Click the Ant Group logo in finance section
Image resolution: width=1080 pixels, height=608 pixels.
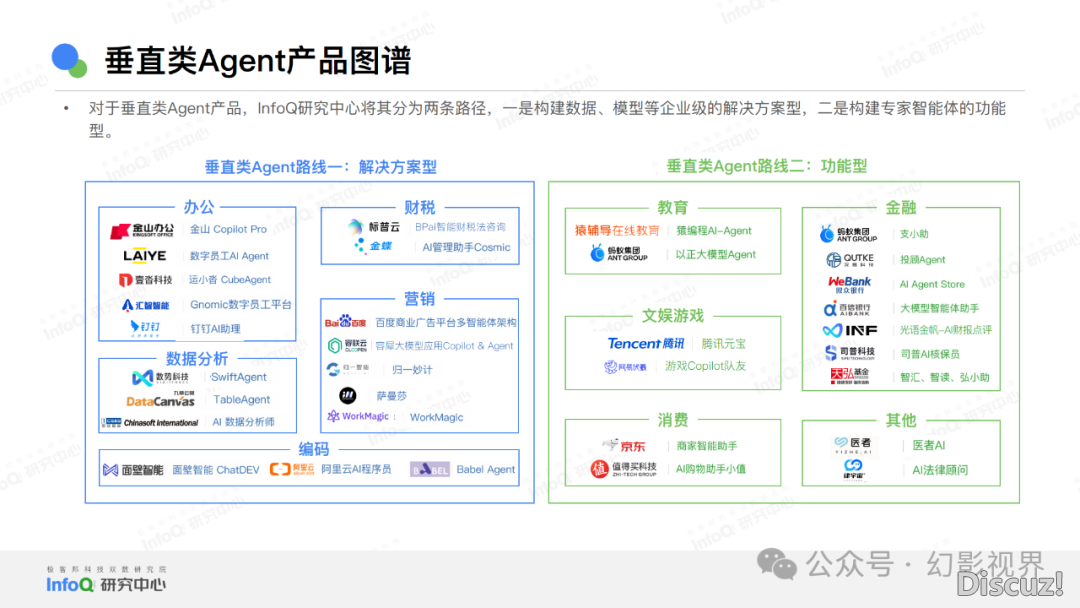tap(849, 234)
